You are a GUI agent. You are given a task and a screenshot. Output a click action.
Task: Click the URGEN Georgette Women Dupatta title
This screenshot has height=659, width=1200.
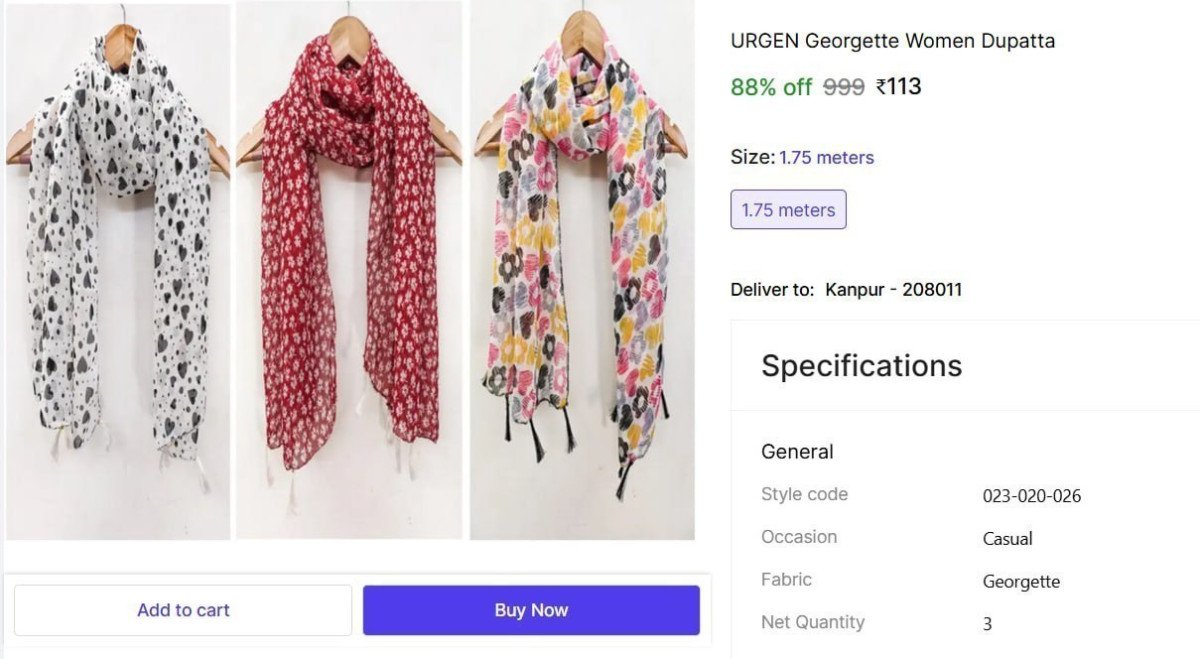892,41
